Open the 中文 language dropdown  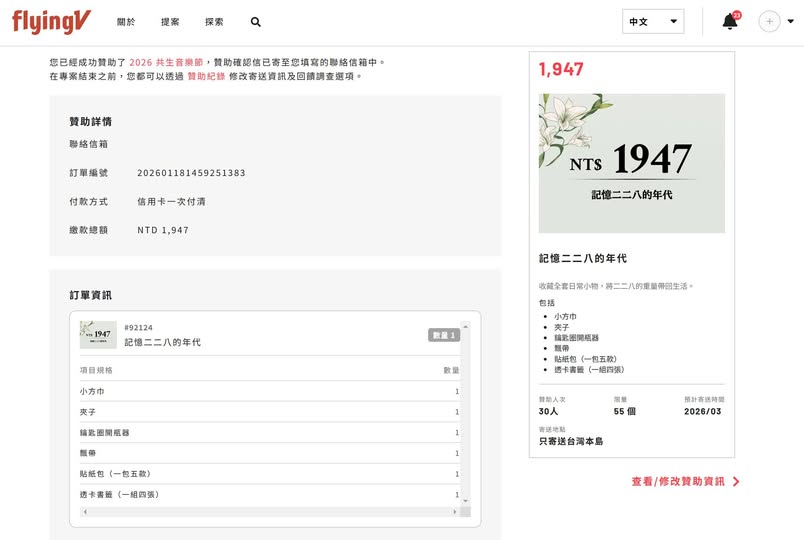(x=653, y=22)
